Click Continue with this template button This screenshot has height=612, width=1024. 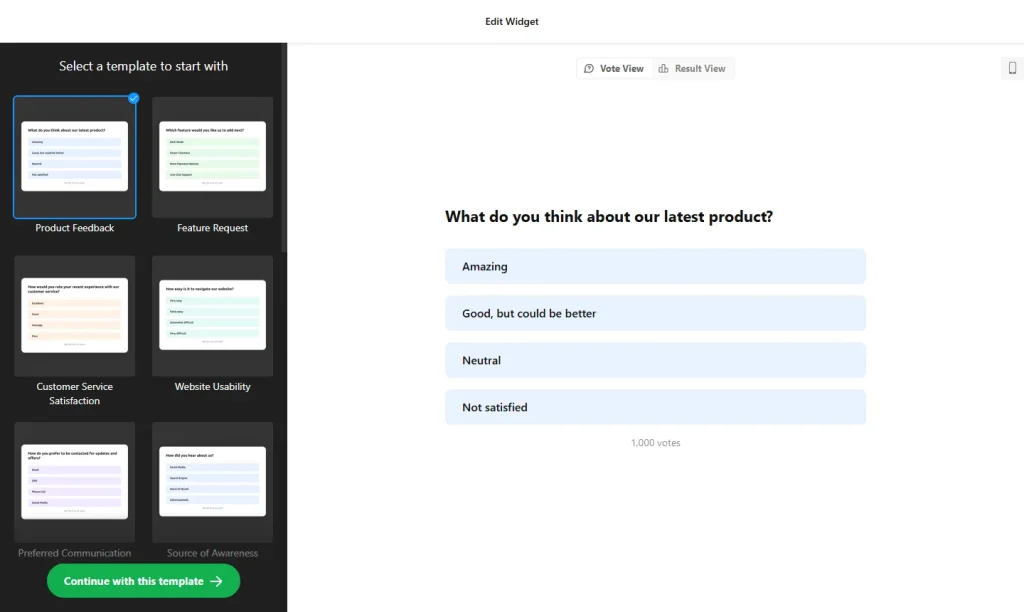coord(144,581)
